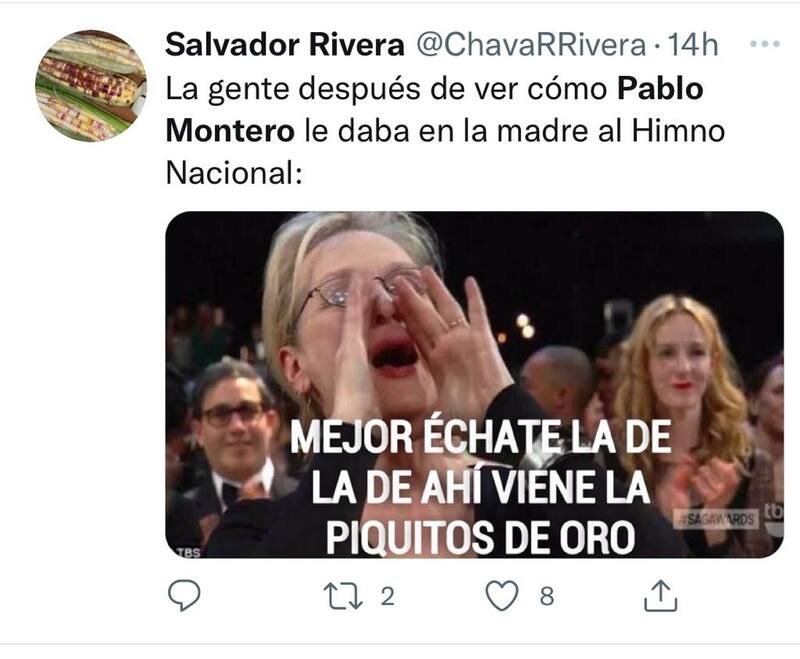Click the tweet text mentioning Himno Nacional
Screen dimensions: 800x659
pyautogui.click(x=445, y=131)
